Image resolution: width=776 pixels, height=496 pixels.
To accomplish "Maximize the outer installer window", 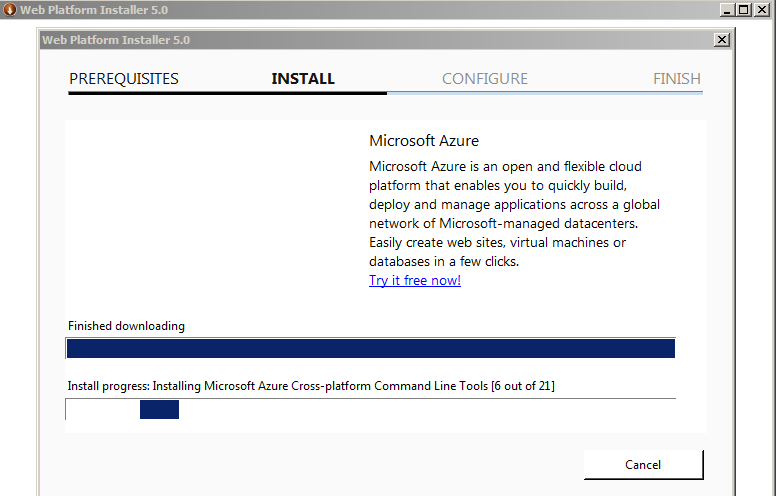I will coord(743,9).
